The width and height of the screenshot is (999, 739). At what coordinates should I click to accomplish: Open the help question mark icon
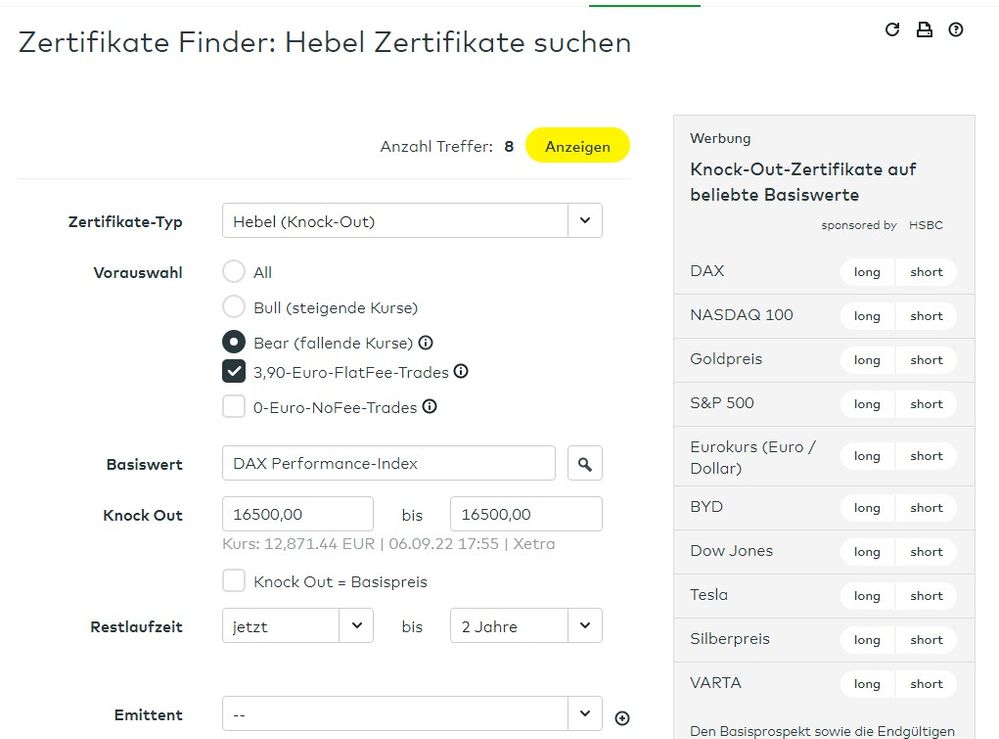956,30
